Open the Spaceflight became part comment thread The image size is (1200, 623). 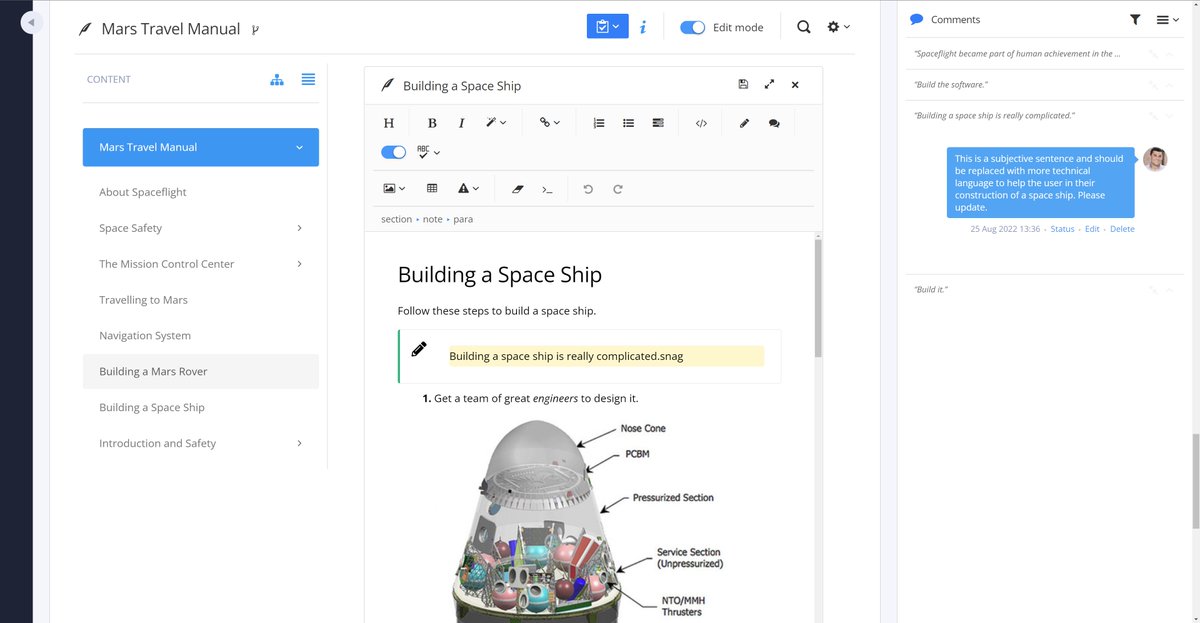(1017, 54)
